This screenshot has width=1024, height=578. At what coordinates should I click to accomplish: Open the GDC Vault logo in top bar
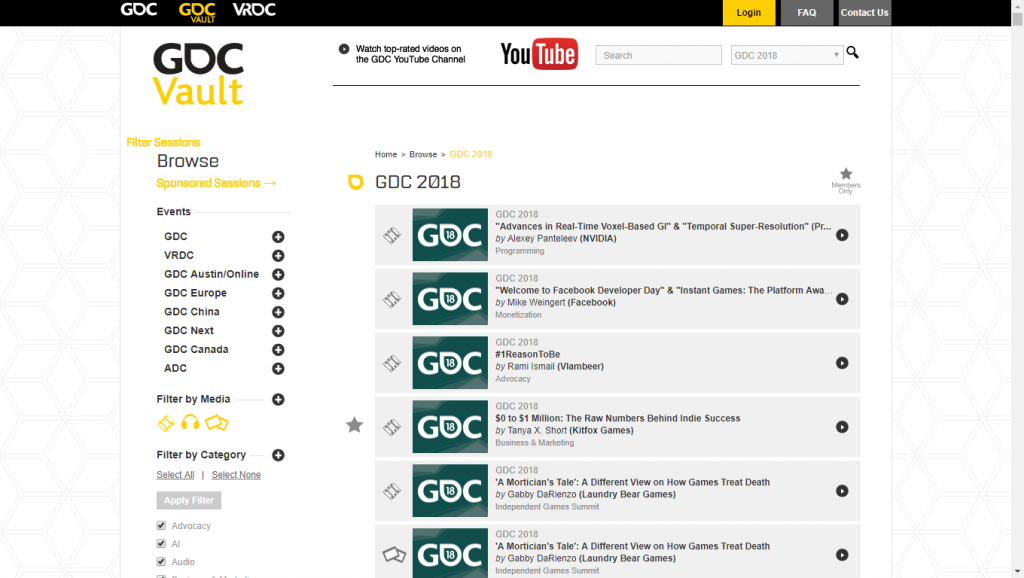click(x=197, y=12)
